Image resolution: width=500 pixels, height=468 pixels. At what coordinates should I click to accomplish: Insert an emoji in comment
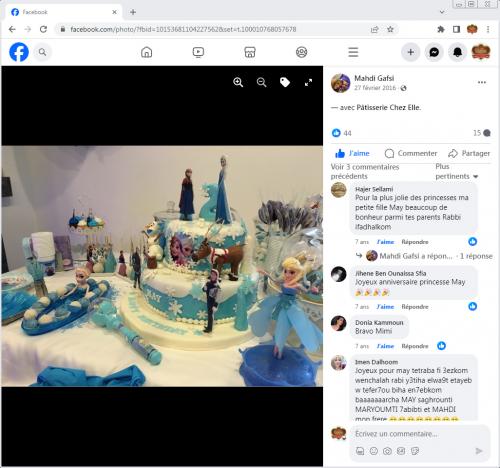pos(374,451)
